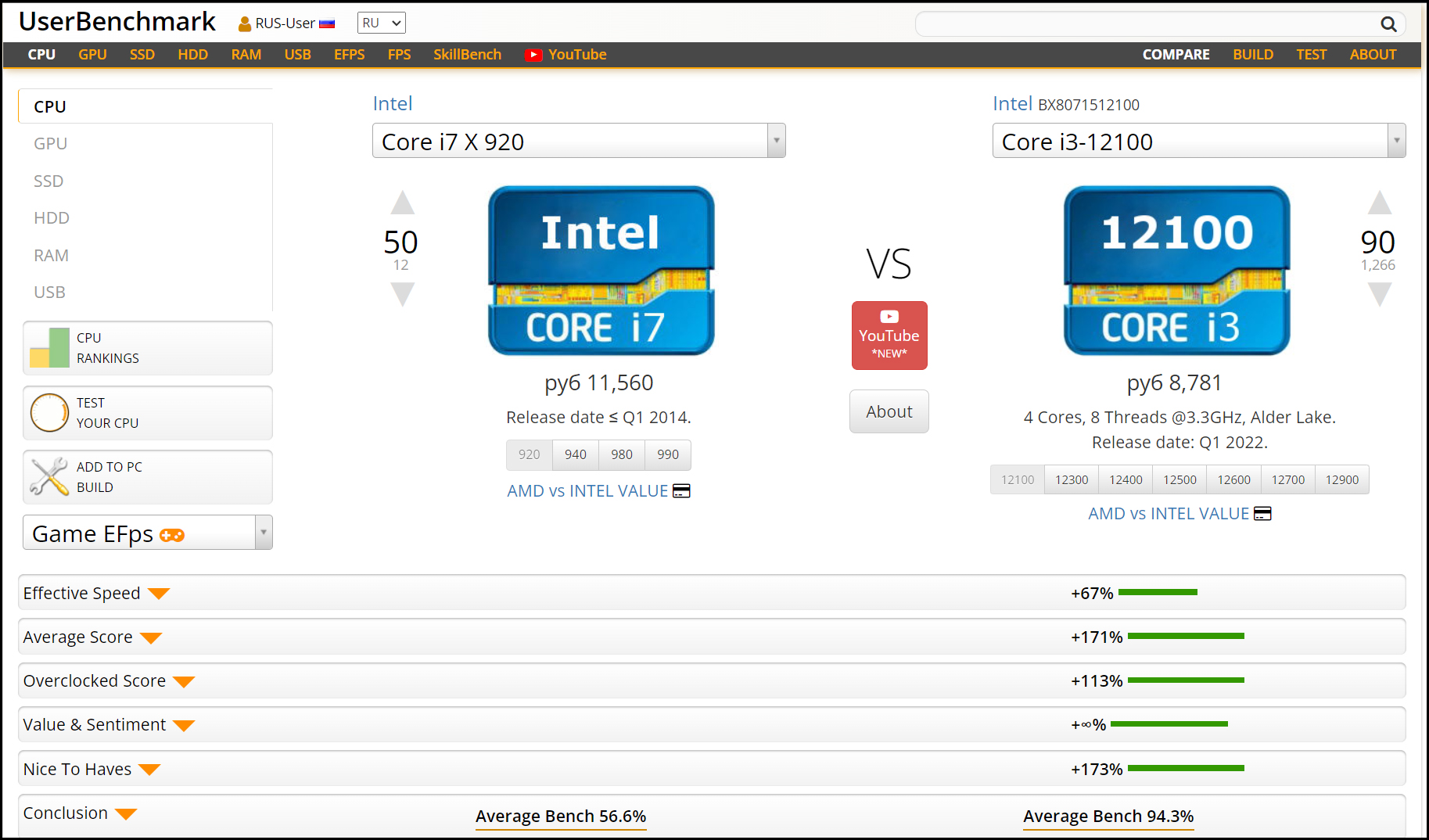
Task: Click the 12100 Core i3 chip image
Action: click(x=1176, y=271)
